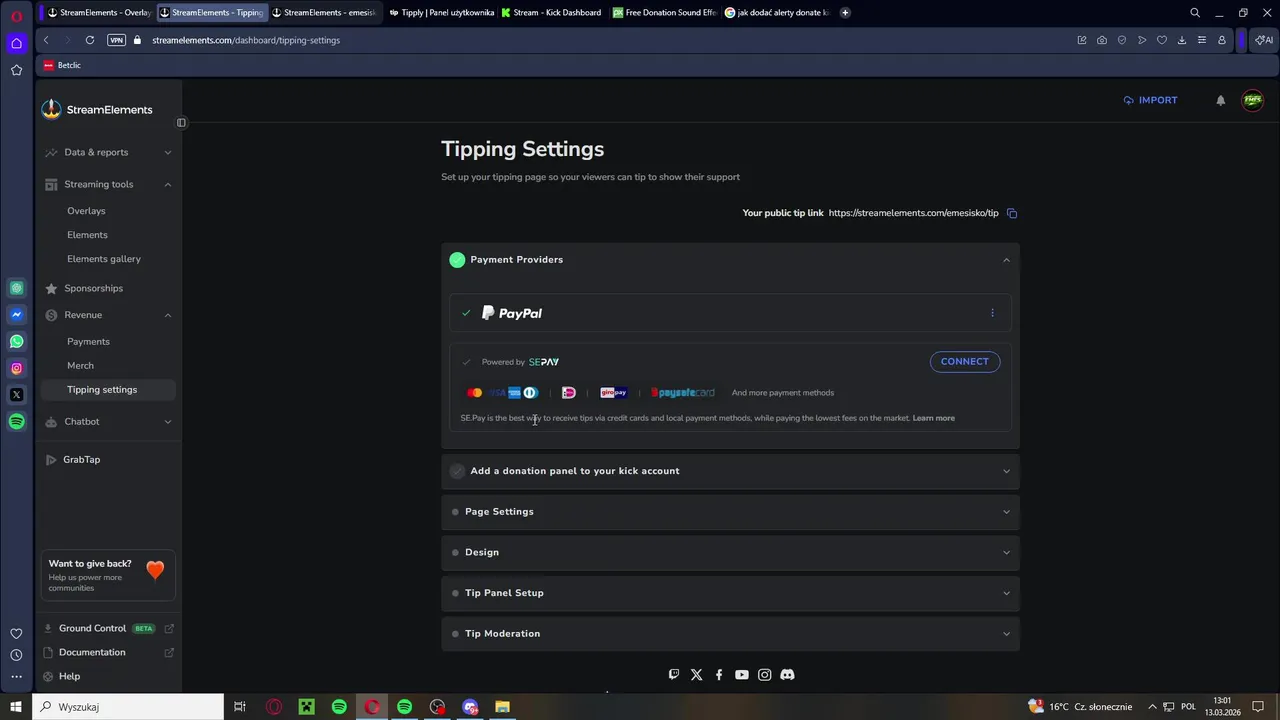The image size is (1280, 720).
Task: Switch to the Kick Dashboard browser tab
Action: pos(553,13)
